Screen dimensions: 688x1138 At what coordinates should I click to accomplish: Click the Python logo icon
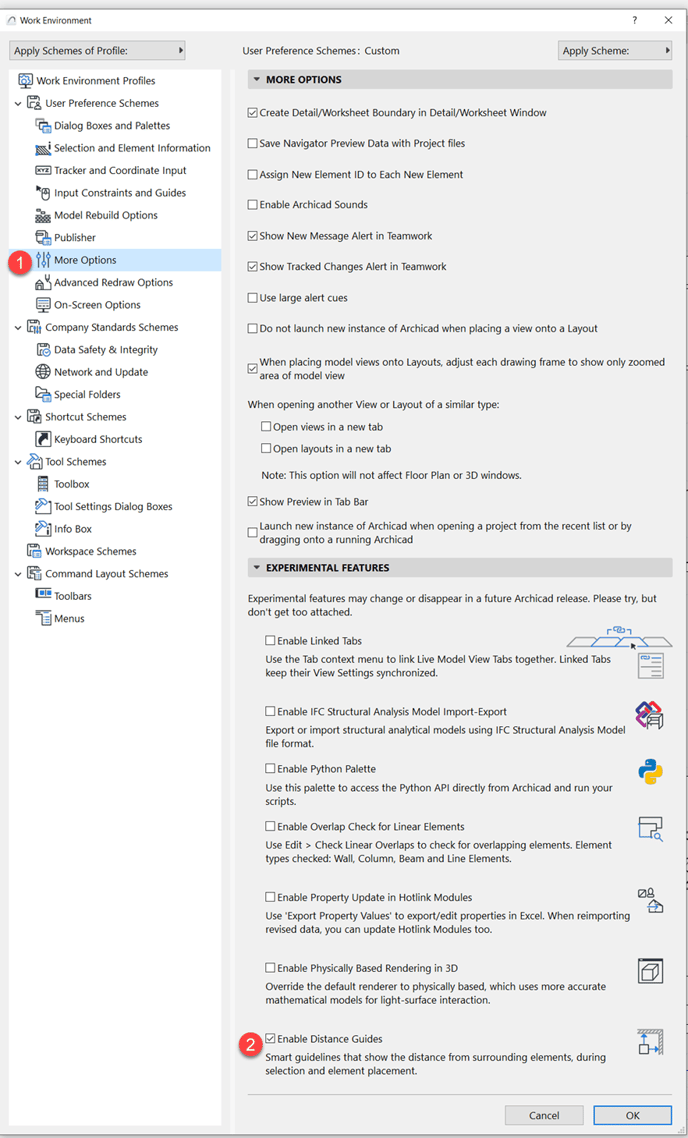[x=651, y=771]
